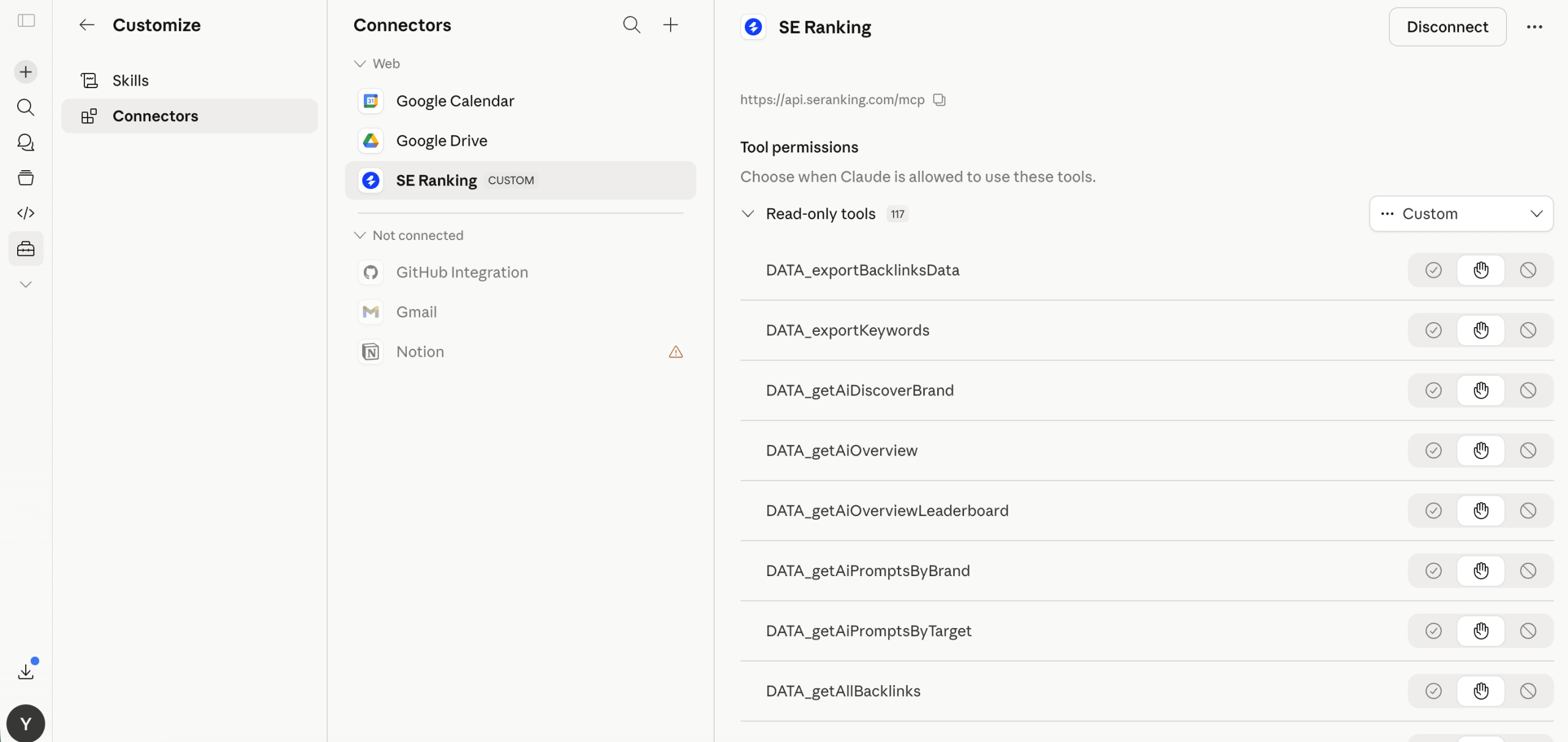The image size is (1568, 742).
Task: Set DATA_exportBacklinksData to always allow
Action: [1433, 270]
